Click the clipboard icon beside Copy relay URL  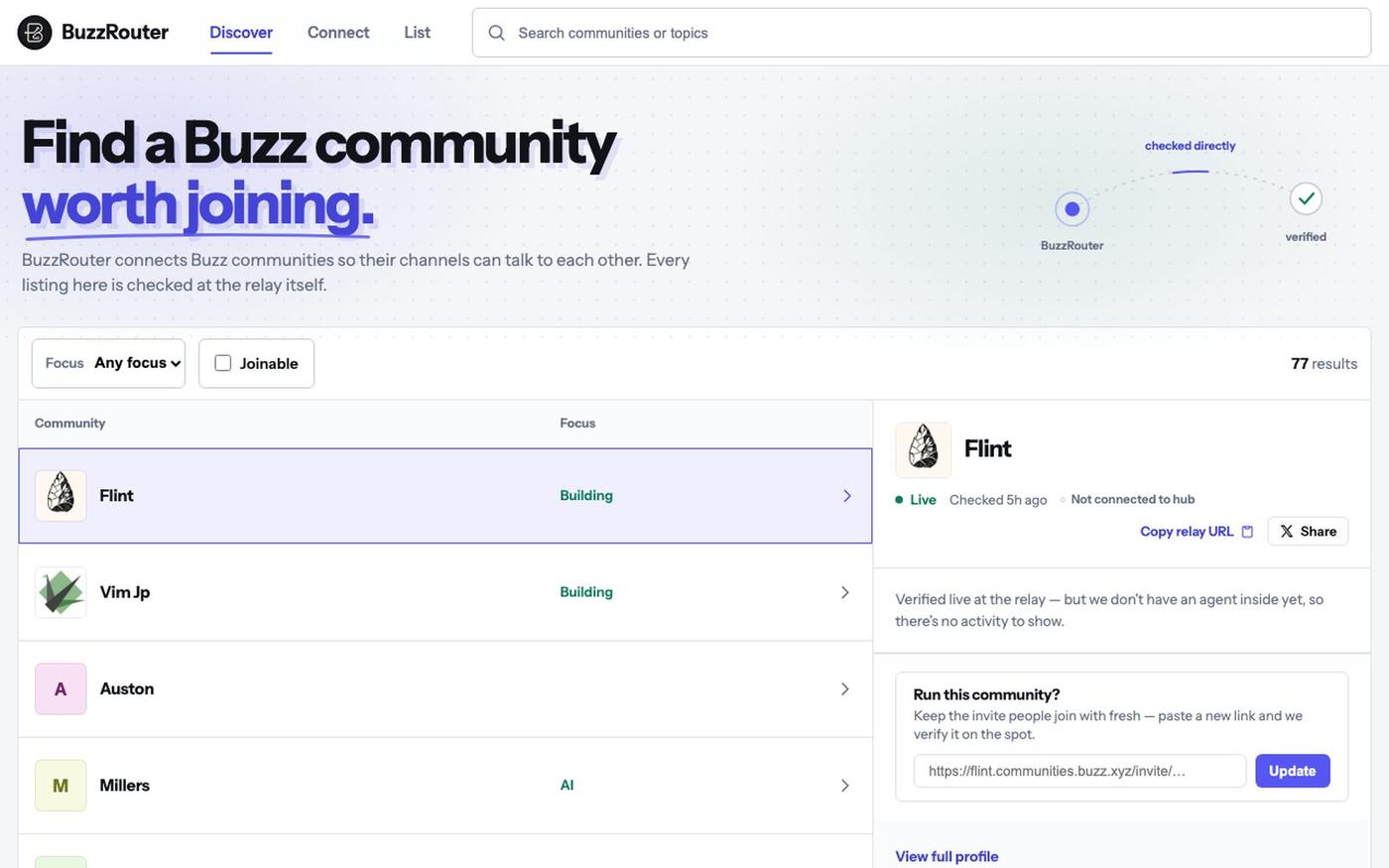1247,532
